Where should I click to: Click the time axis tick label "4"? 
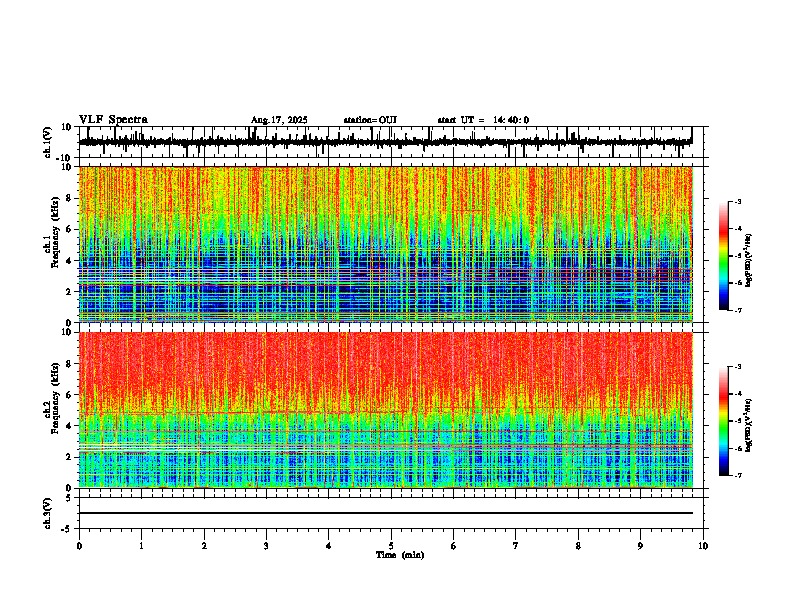coord(329,546)
